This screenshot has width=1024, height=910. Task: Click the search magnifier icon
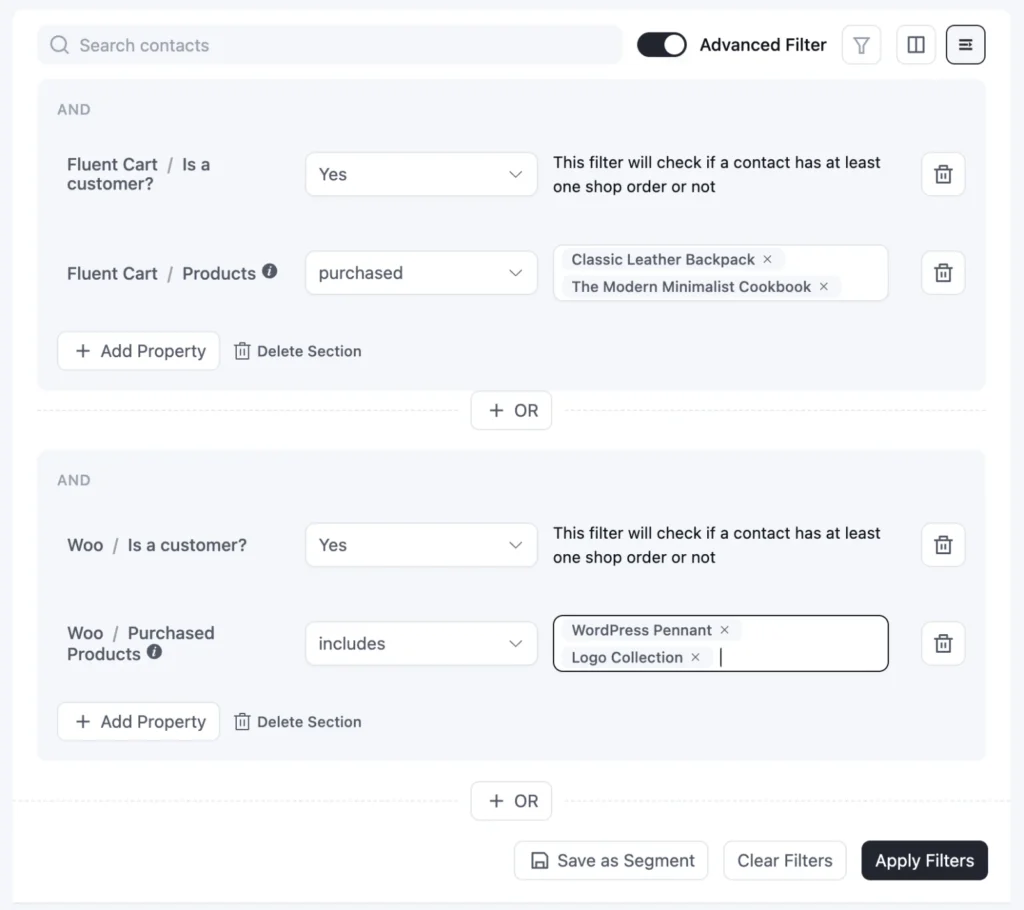(x=59, y=45)
